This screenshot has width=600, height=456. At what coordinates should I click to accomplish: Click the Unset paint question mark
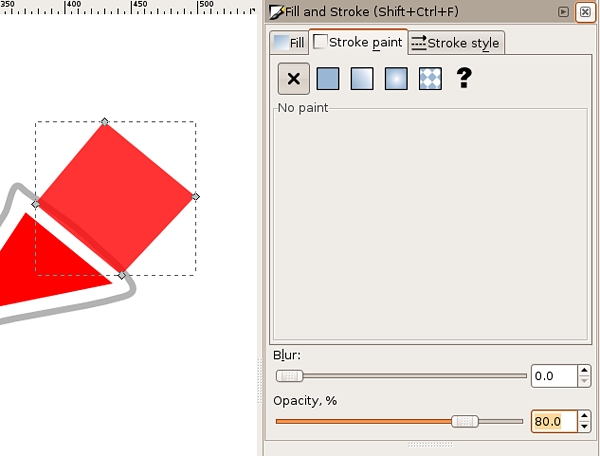click(x=463, y=78)
